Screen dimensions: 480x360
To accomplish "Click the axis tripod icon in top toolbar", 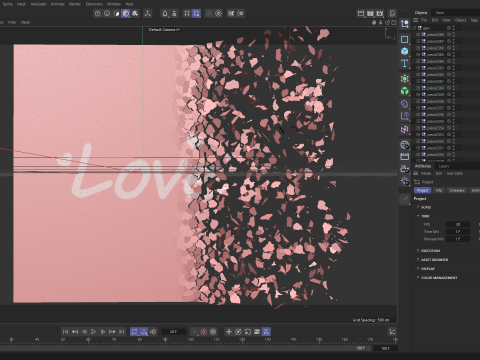I will [x=147, y=13].
